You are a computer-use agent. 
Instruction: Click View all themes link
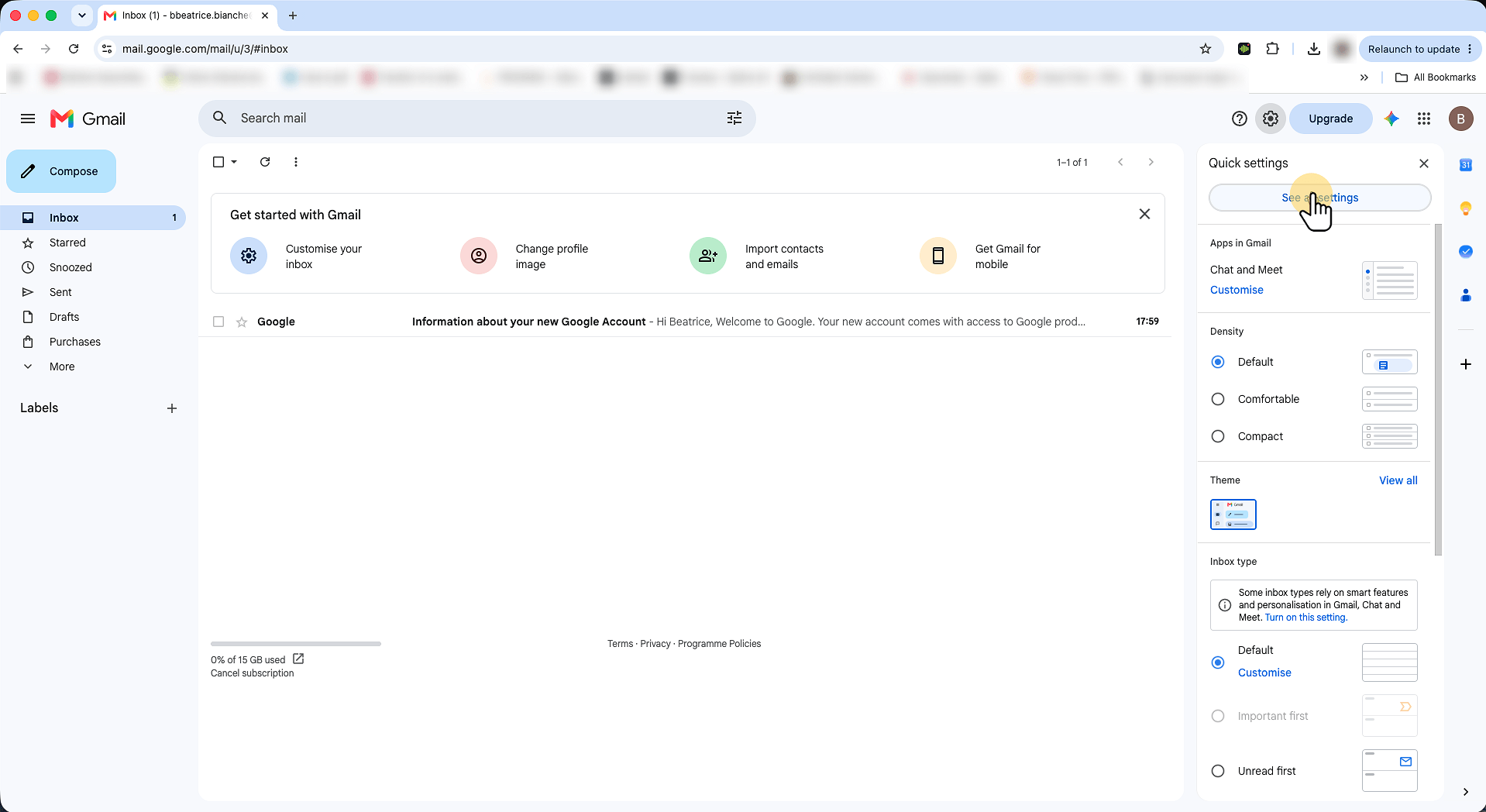pos(1398,480)
